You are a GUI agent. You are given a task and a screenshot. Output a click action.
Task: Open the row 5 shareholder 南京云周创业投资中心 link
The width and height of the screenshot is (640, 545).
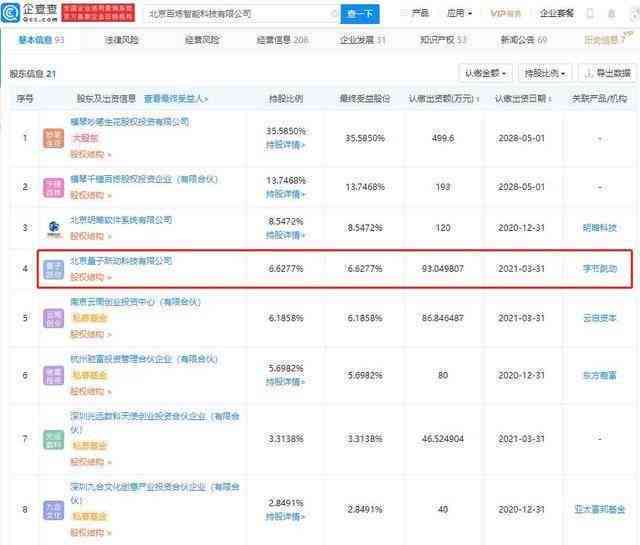coord(136,302)
